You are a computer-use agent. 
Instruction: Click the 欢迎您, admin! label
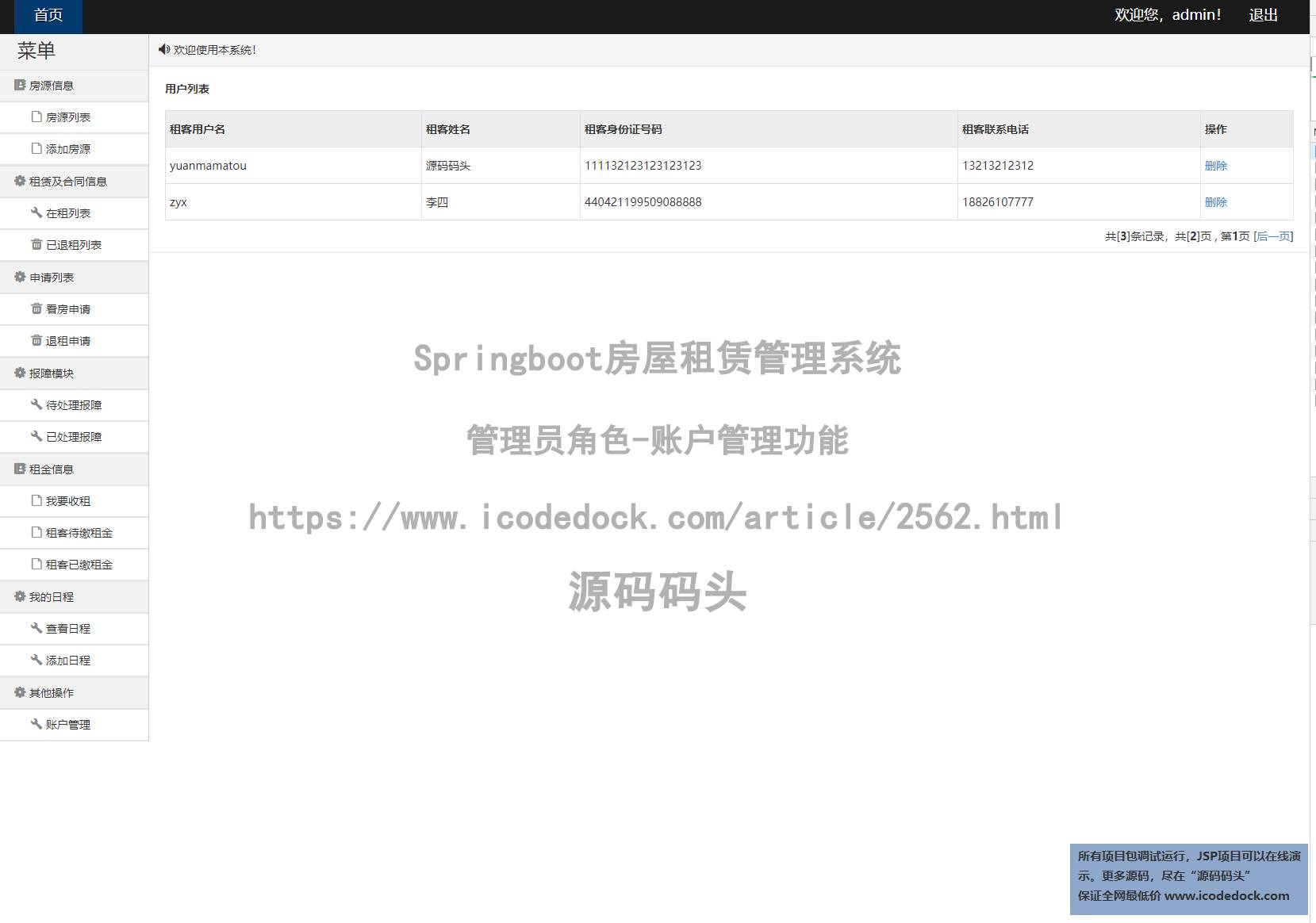pos(1167,13)
